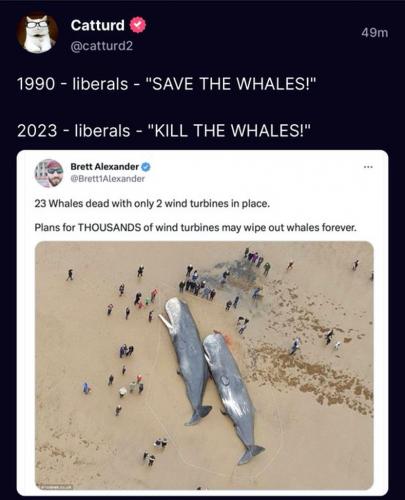This screenshot has width=405, height=500.
Task: Open Catturd's cat profile picture
Action: pos(38,33)
